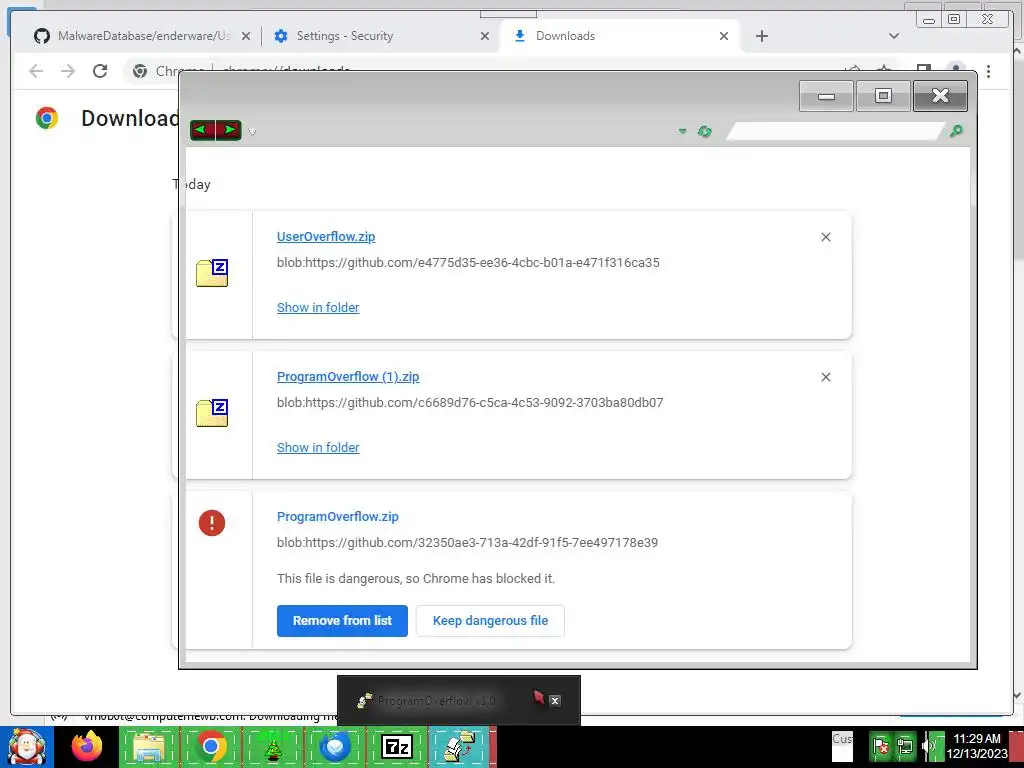The image size is (1024, 768).
Task: Click the ProgramOverflow (1).zip blob URL text
Action: click(x=470, y=402)
